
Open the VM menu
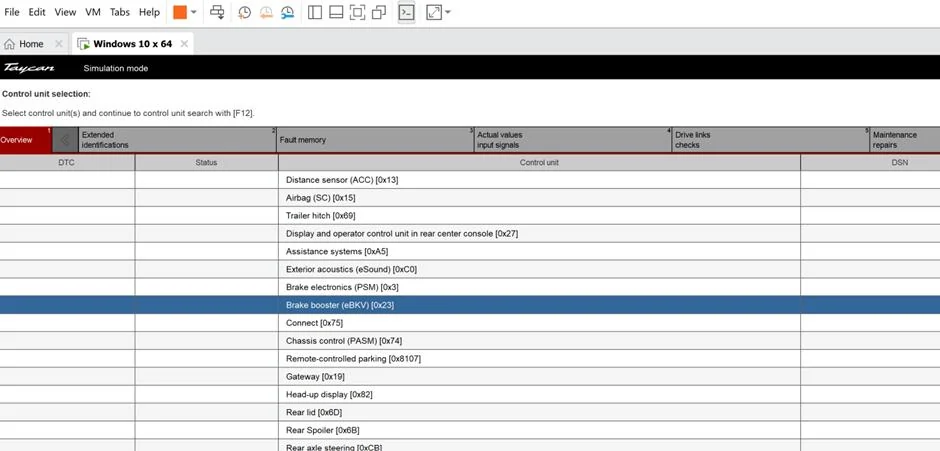coord(93,12)
